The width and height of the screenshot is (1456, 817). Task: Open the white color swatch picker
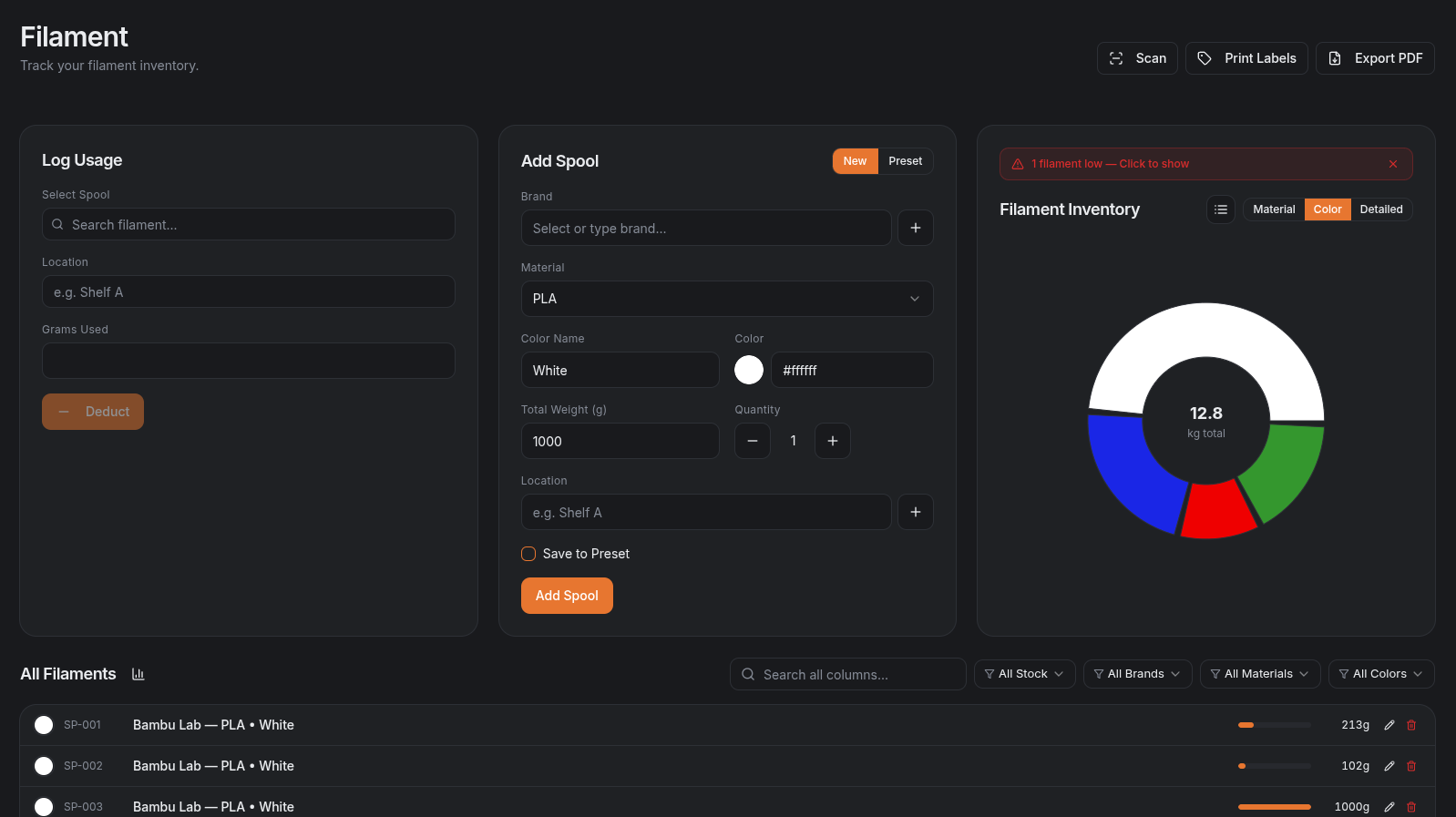749,370
